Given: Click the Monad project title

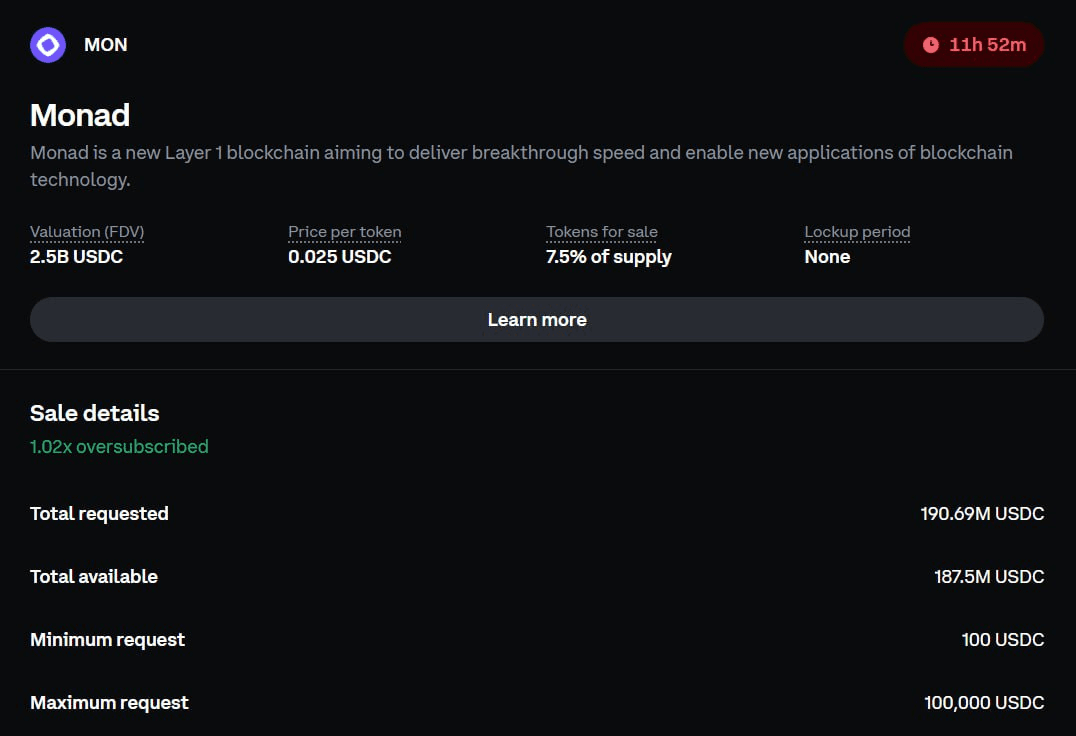Looking at the screenshot, I should (80, 115).
